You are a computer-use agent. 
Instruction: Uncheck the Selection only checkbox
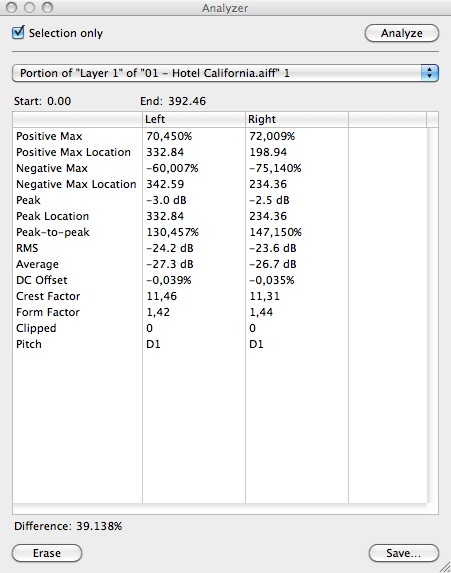[x=18, y=33]
